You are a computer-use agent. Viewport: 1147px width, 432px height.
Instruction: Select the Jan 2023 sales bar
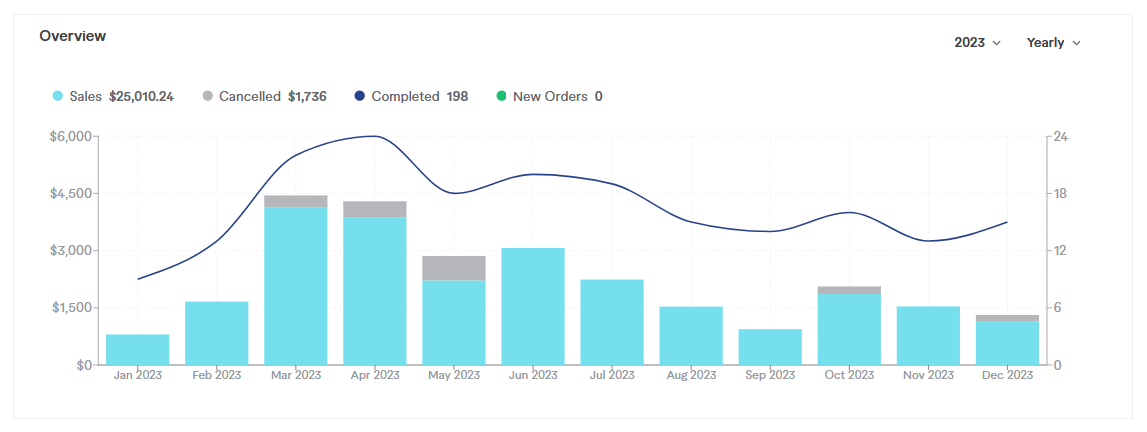tap(138, 349)
